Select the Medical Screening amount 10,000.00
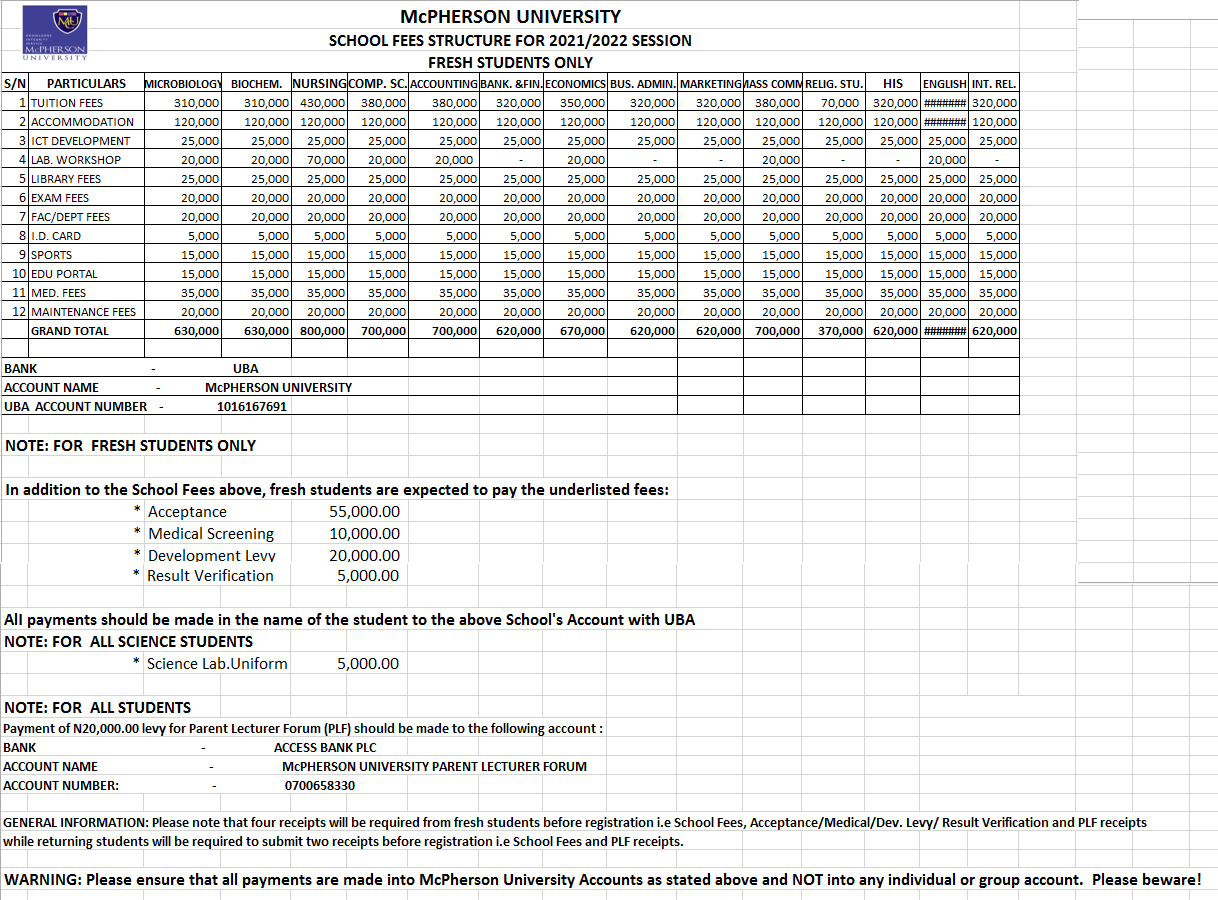The width and height of the screenshot is (1218, 900). point(364,534)
